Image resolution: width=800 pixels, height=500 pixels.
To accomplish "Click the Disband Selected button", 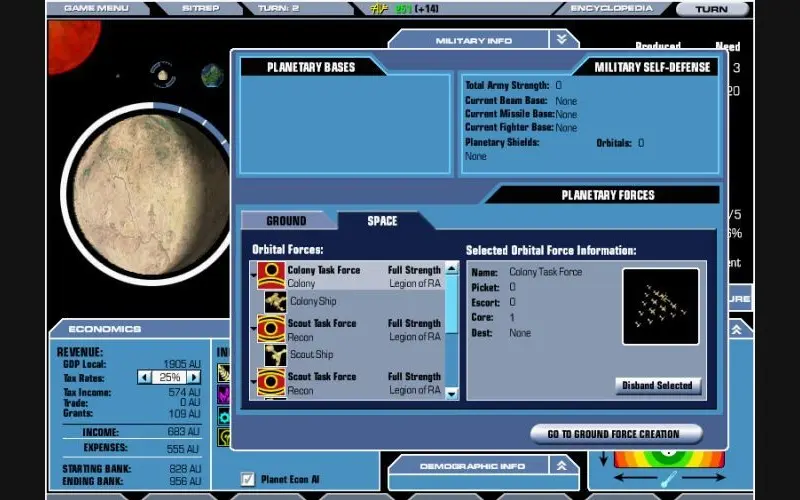I will coord(658,385).
